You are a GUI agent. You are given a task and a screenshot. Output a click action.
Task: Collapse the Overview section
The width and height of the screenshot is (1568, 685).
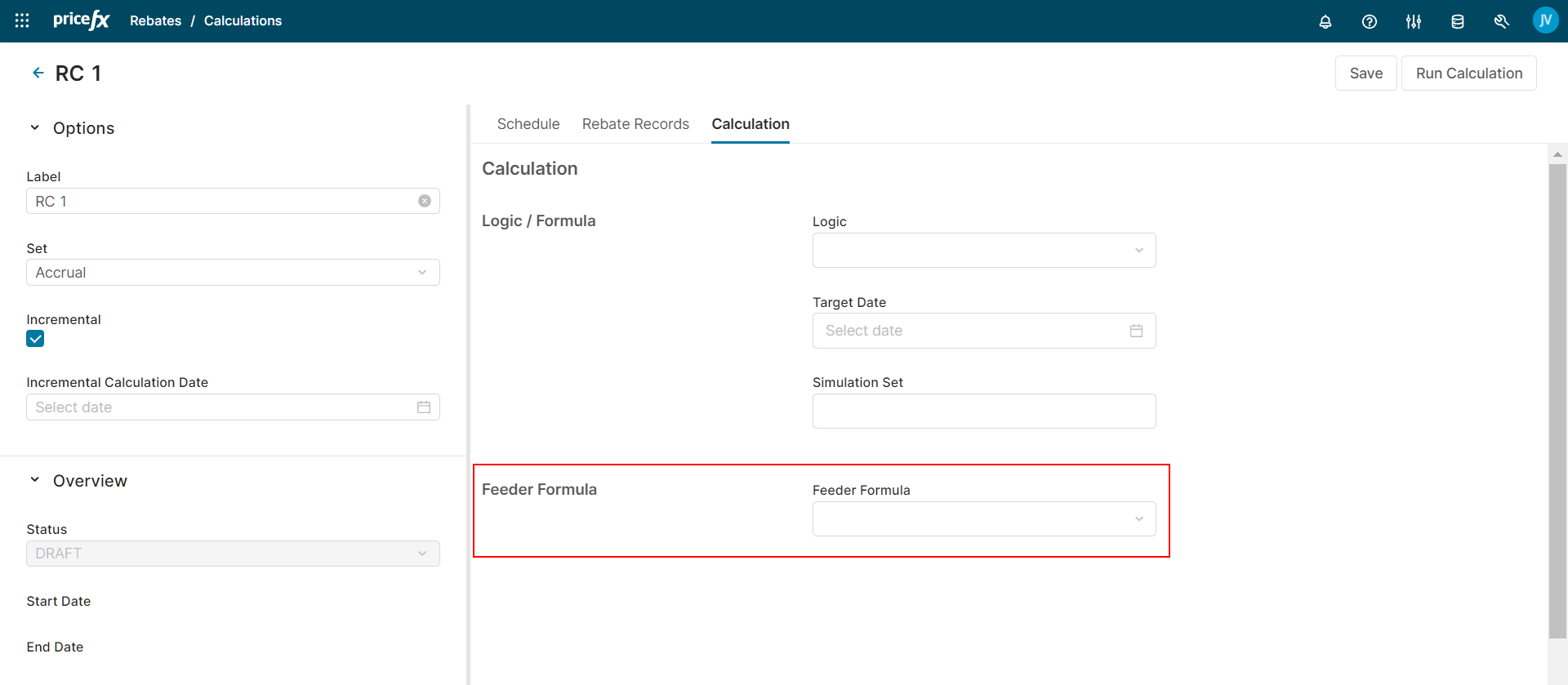click(35, 481)
